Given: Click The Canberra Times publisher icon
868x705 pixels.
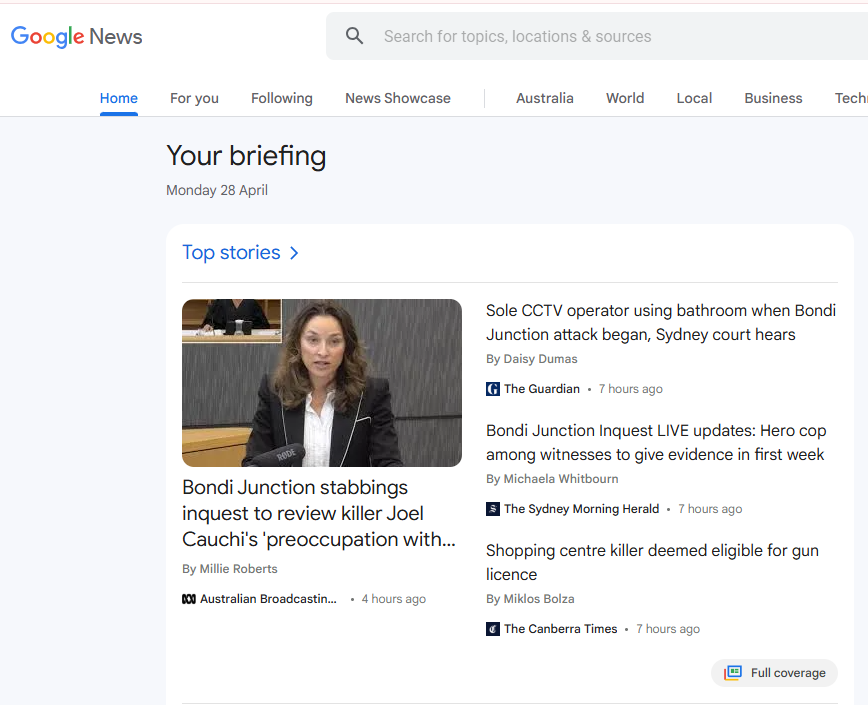Looking at the screenshot, I should click(x=492, y=628).
